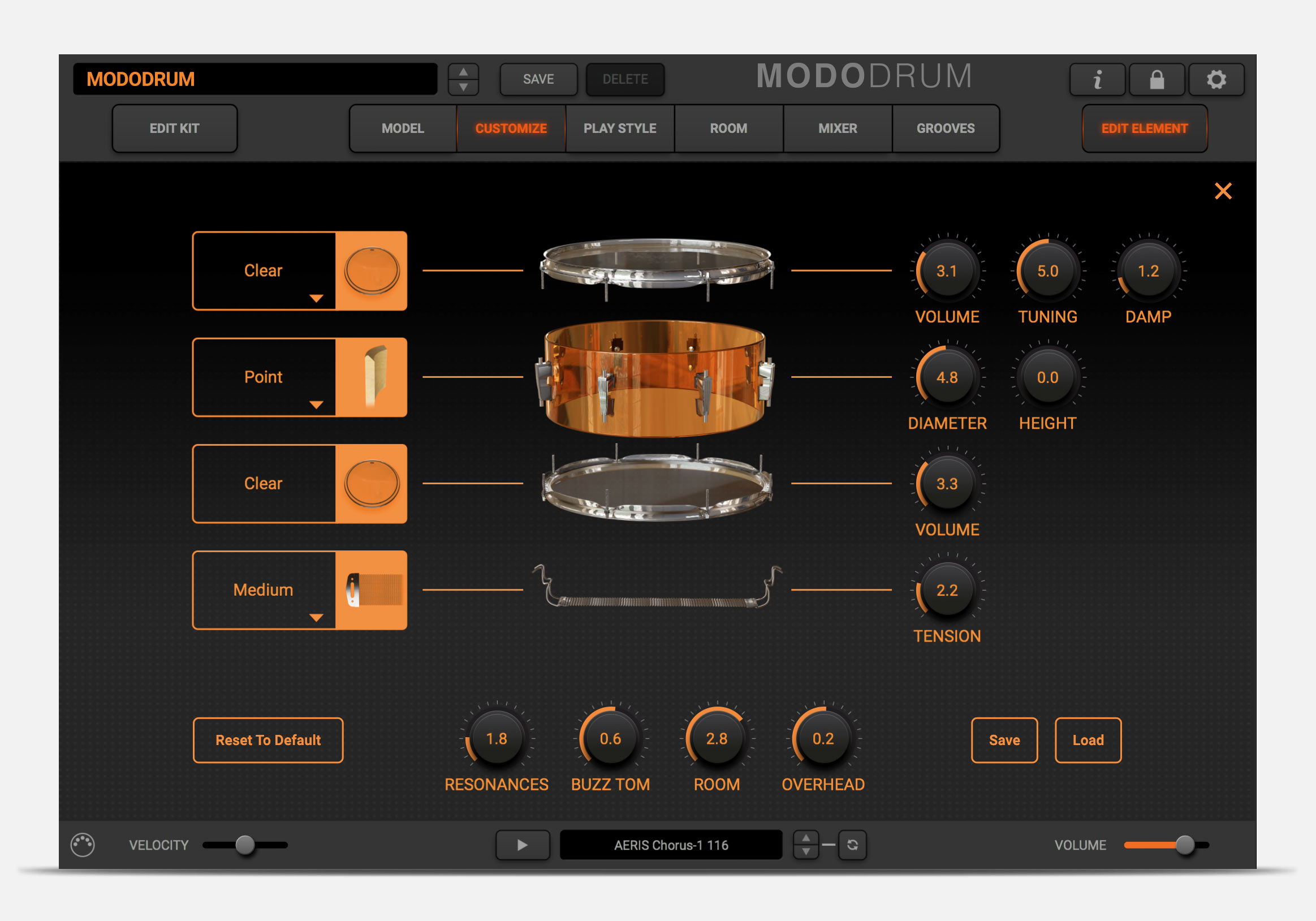This screenshot has width=1316, height=921.
Task: Adjust the VELOCITY slider
Action: tap(244, 844)
